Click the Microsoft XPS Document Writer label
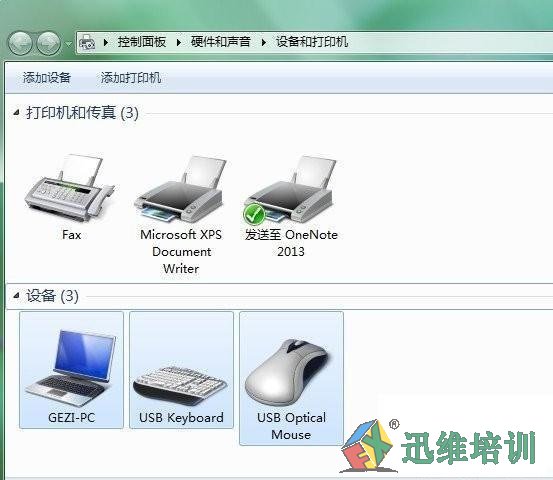The image size is (553, 480). pyautogui.click(x=181, y=251)
